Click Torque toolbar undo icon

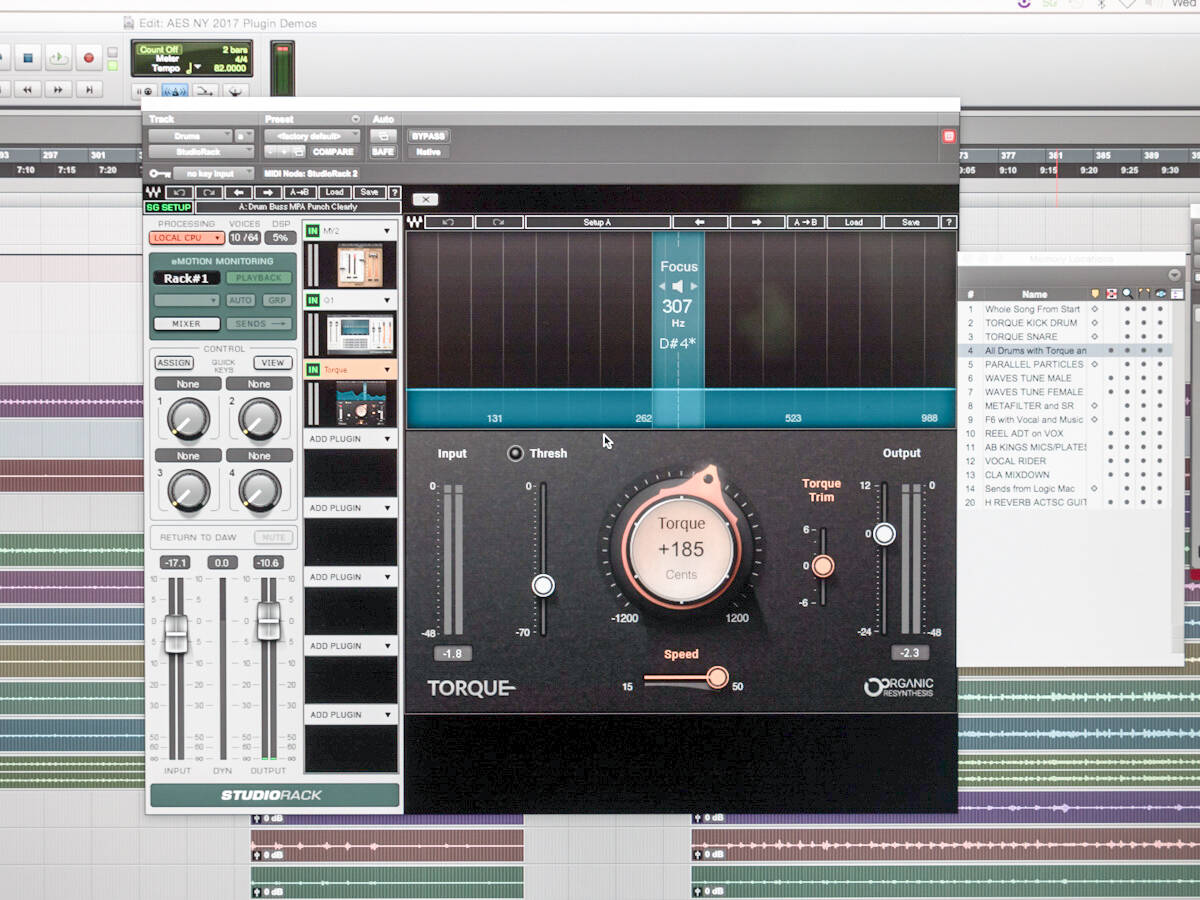(449, 222)
